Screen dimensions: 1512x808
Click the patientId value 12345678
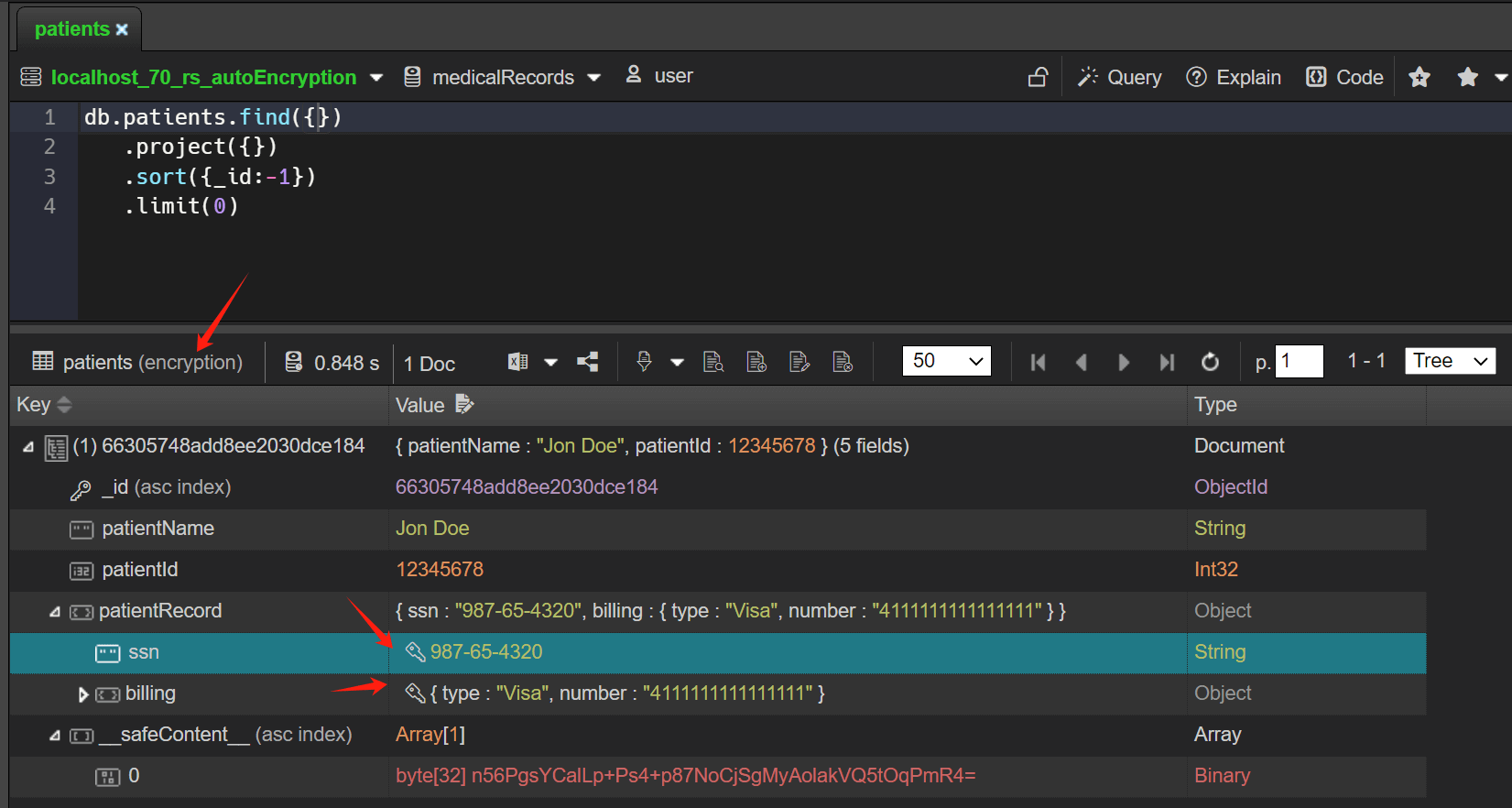click(x=440, y=570)
